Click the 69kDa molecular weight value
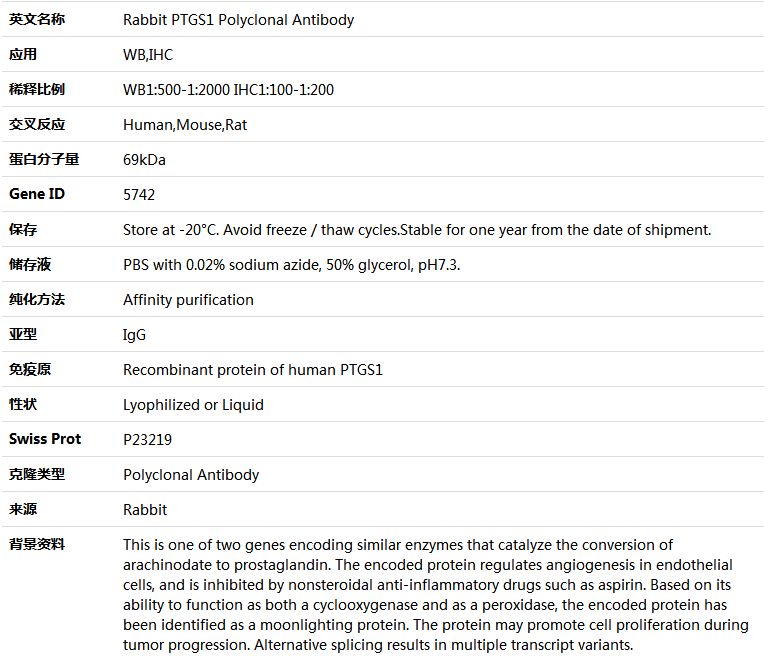The image size is (769, 663). click(x=144, y=160)
